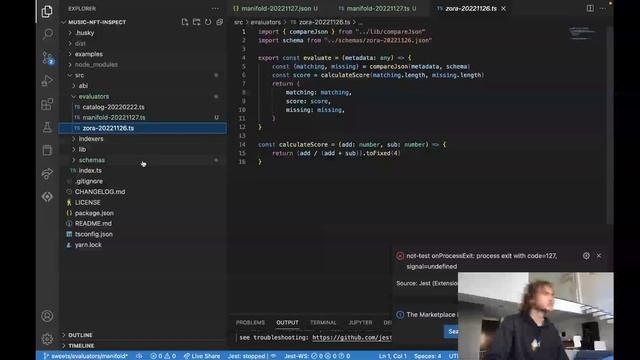The image size is (640, 360).
Task: Open LICENSE file
Action: point(87,202)
